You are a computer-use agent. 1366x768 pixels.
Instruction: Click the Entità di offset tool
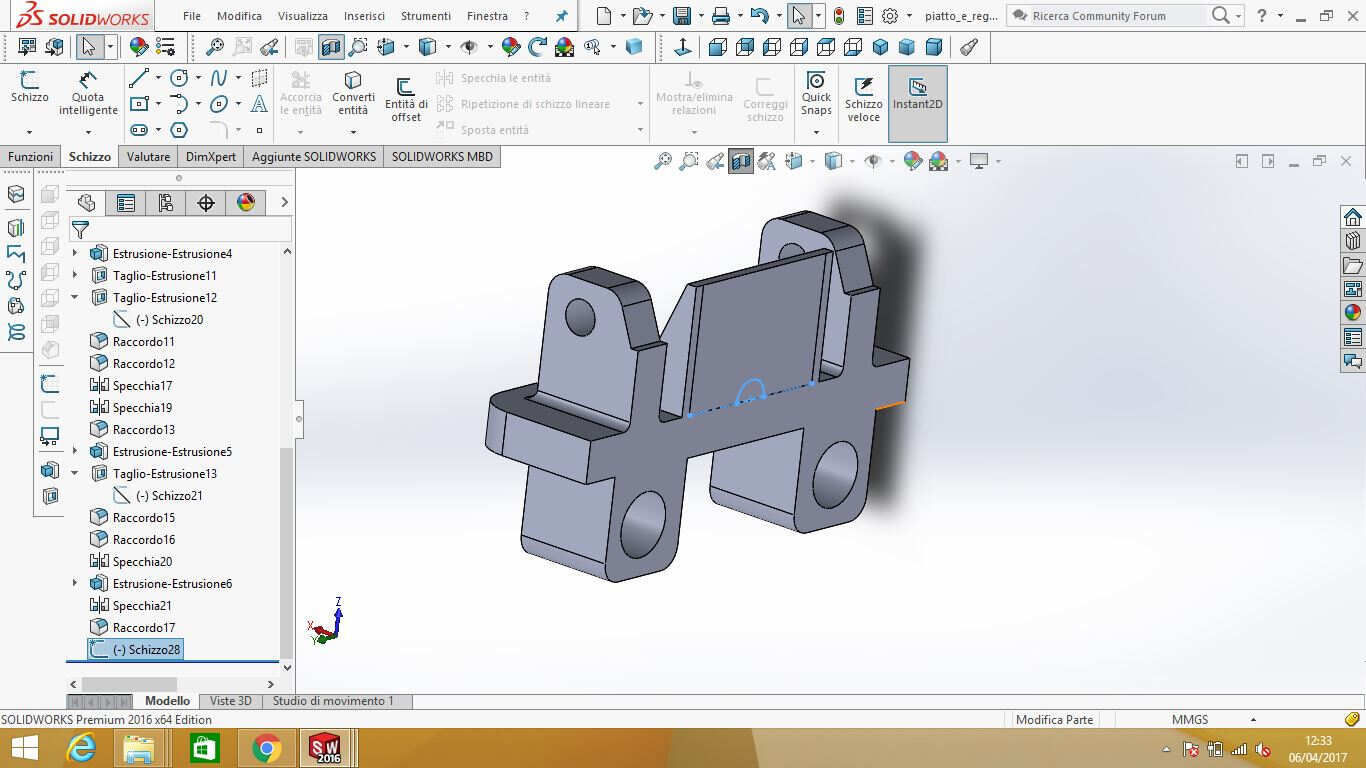pos(406,100)
